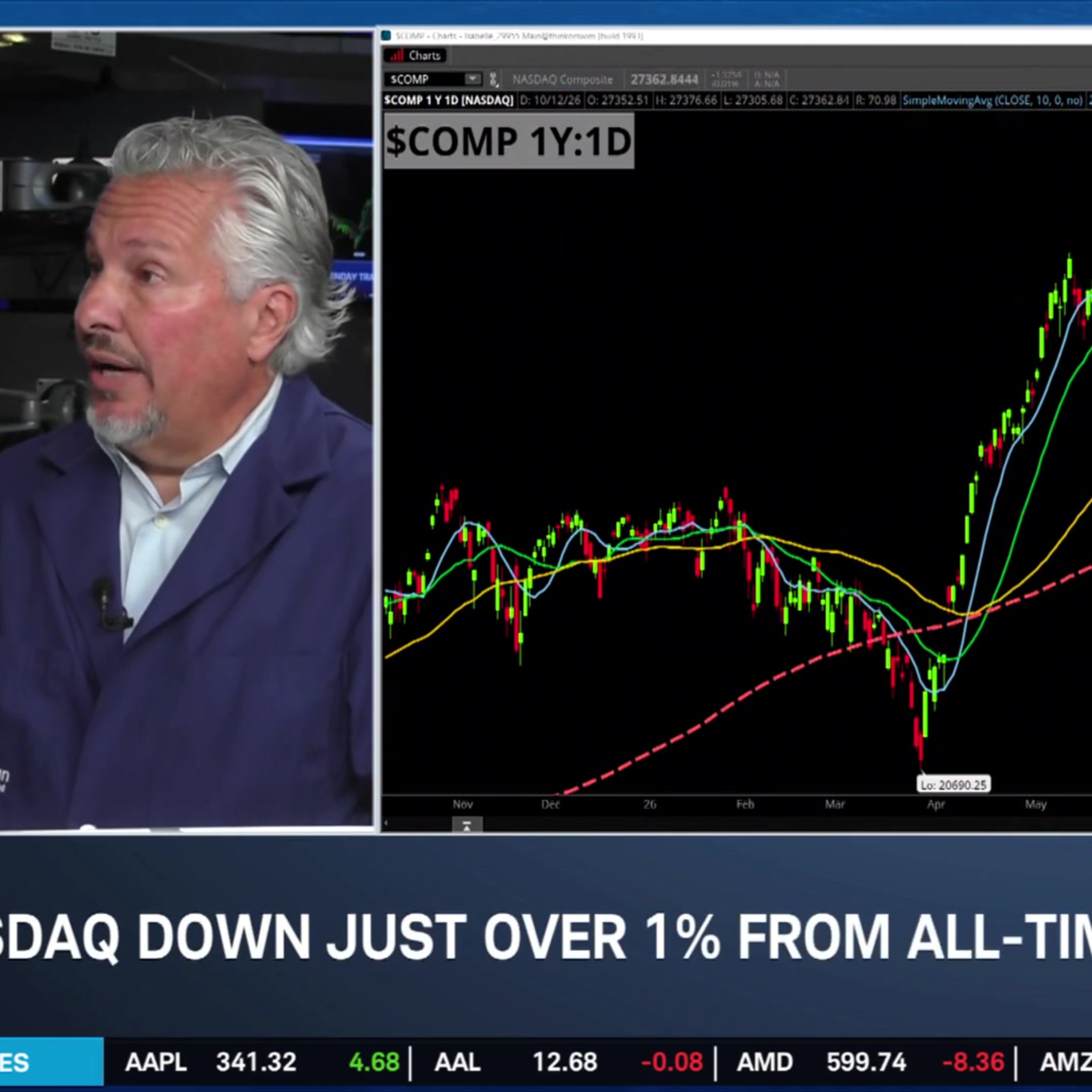Click the $COMP symbol input field
The image size is (1092, 1092).
pyautogui.click(x=424, y=79)
